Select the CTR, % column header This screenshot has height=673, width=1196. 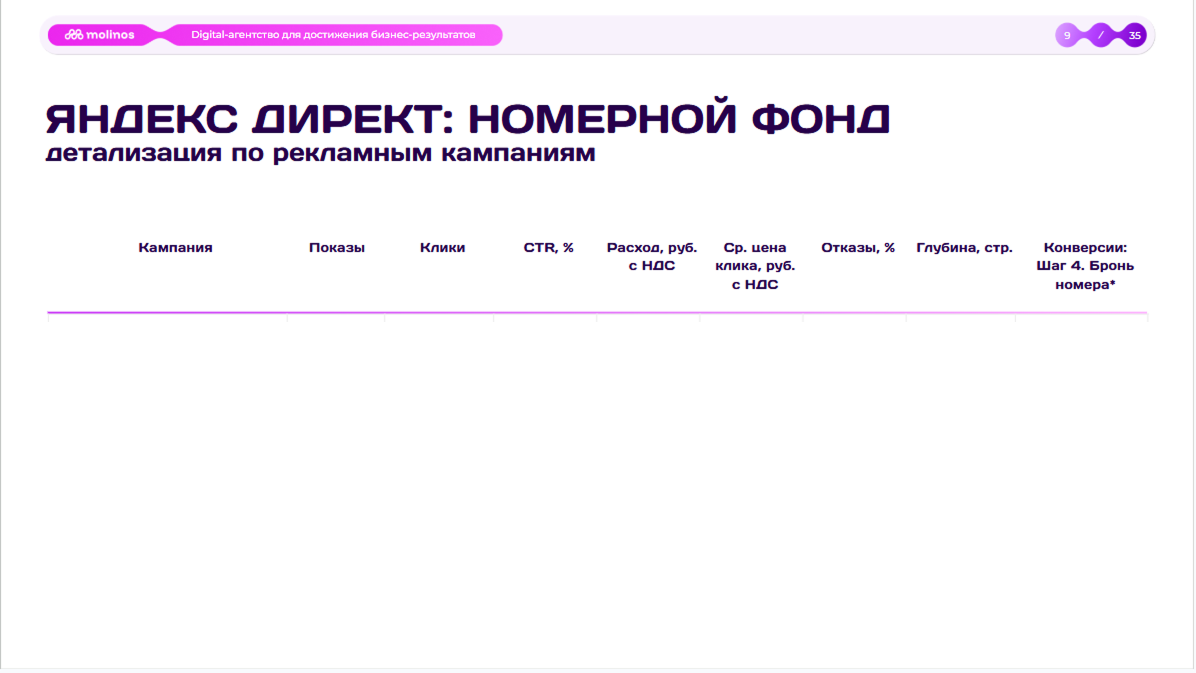point(548,247)
